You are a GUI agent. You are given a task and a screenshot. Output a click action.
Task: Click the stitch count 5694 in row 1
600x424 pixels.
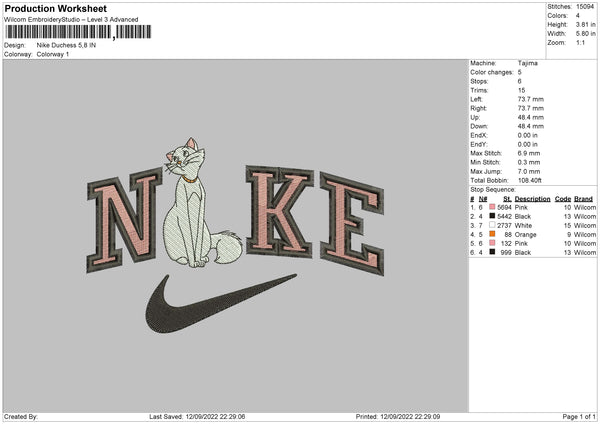(504, 207)
